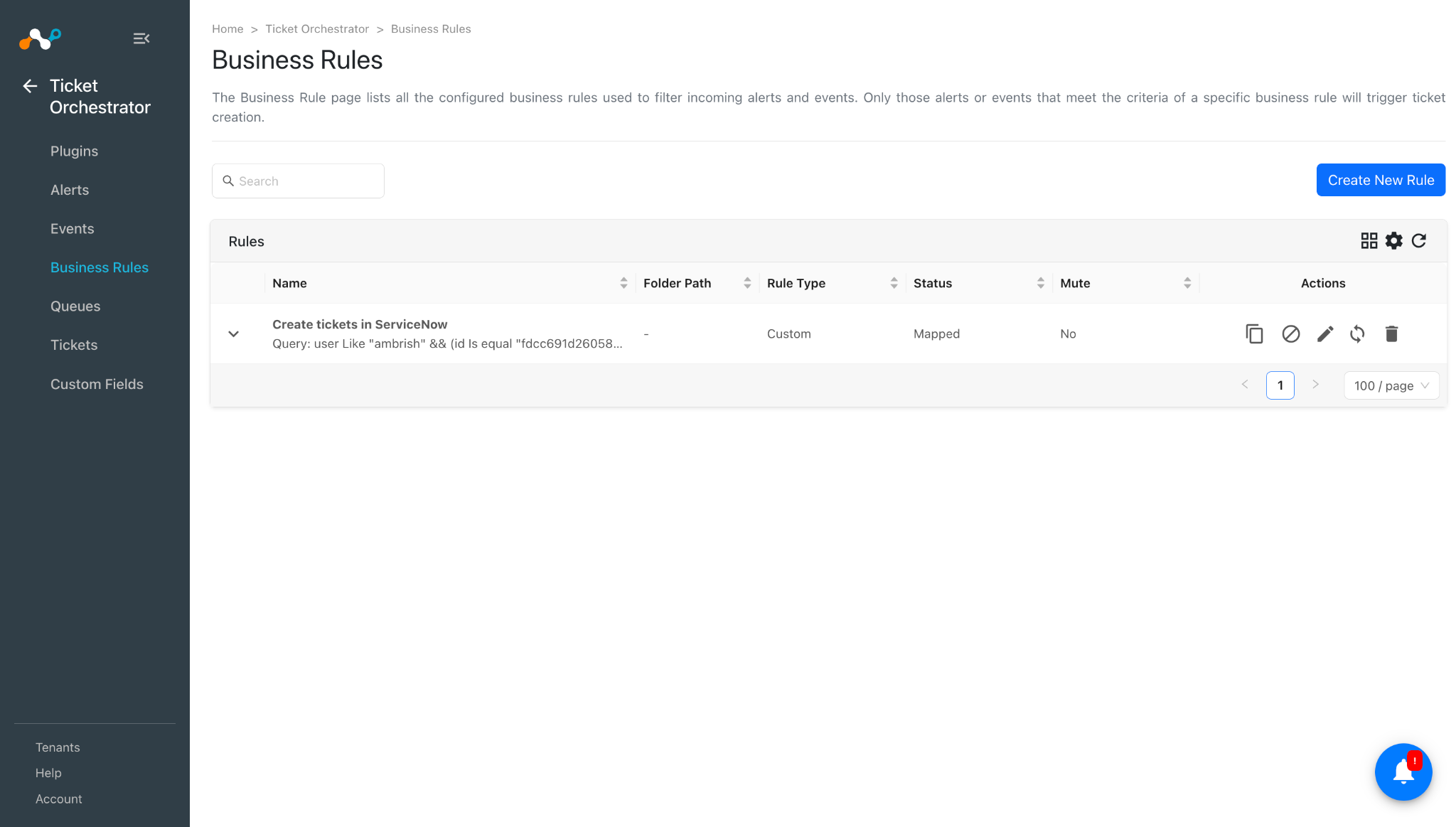Sort rules by Folder Path
This screenshot has width=1456, height=827.
tap(747, 283)
